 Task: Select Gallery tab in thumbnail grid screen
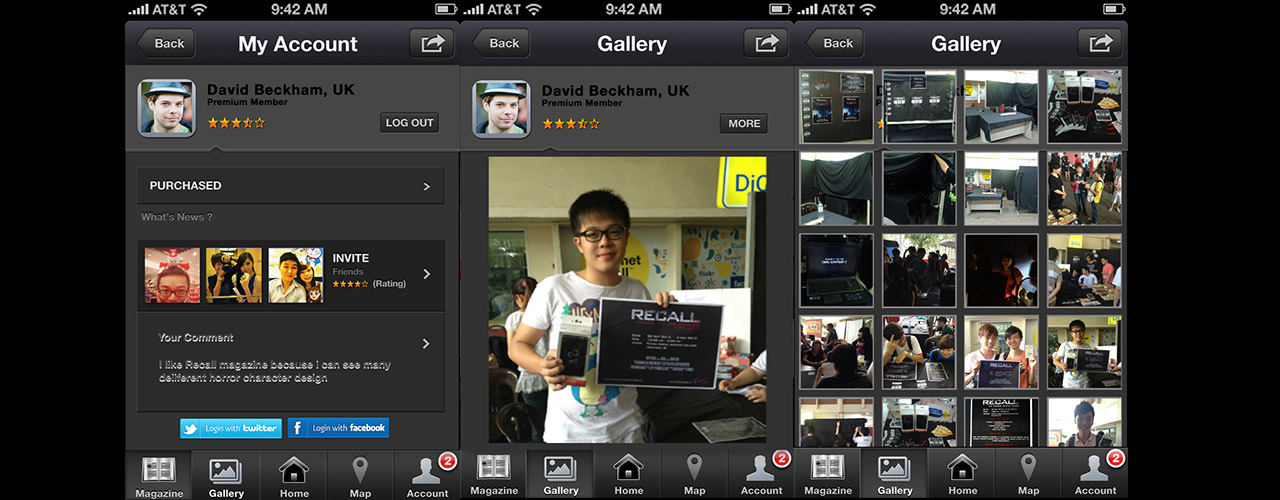pyautogui.click(x=895, y=475)
